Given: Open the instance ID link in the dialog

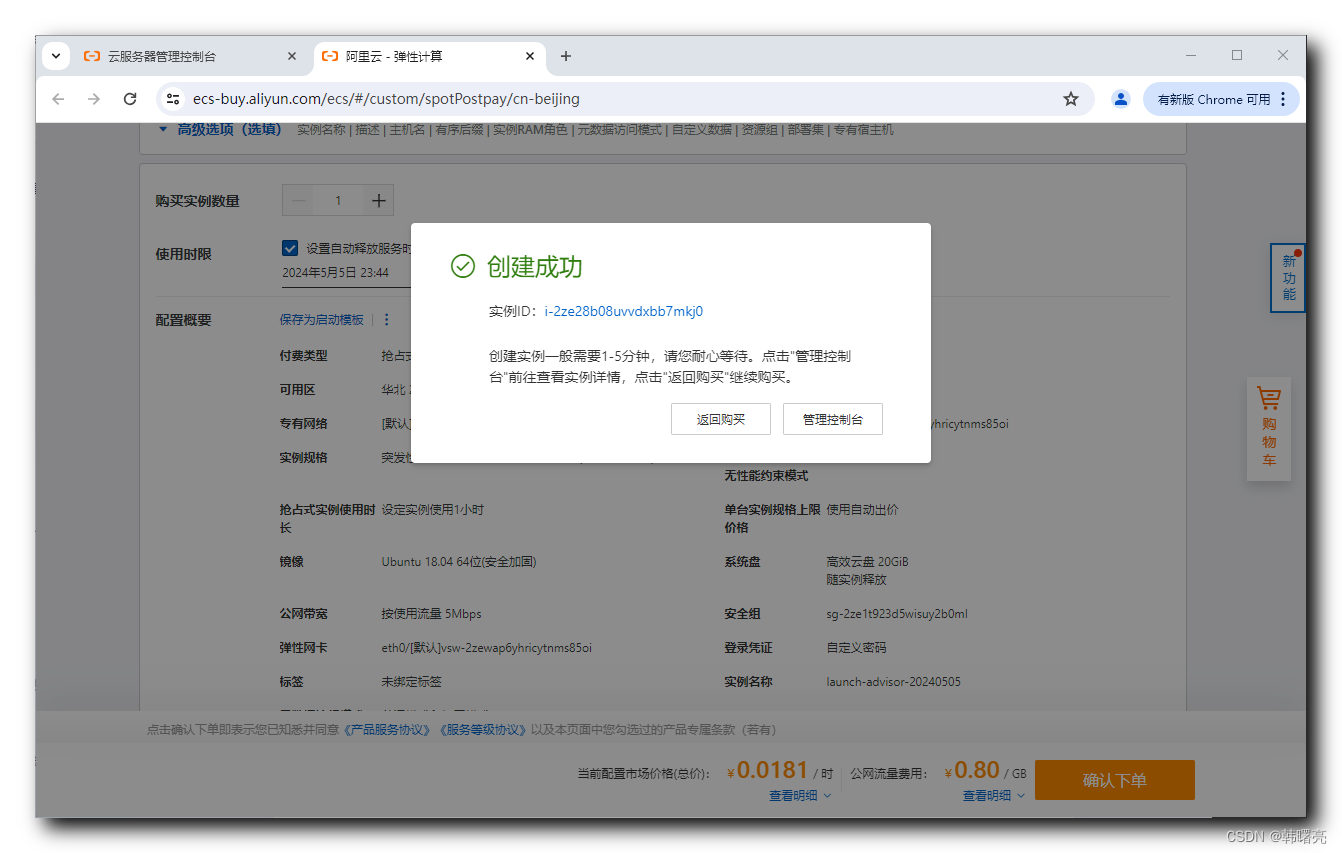Looking at the screenshot, I should [x=625, y=311].
